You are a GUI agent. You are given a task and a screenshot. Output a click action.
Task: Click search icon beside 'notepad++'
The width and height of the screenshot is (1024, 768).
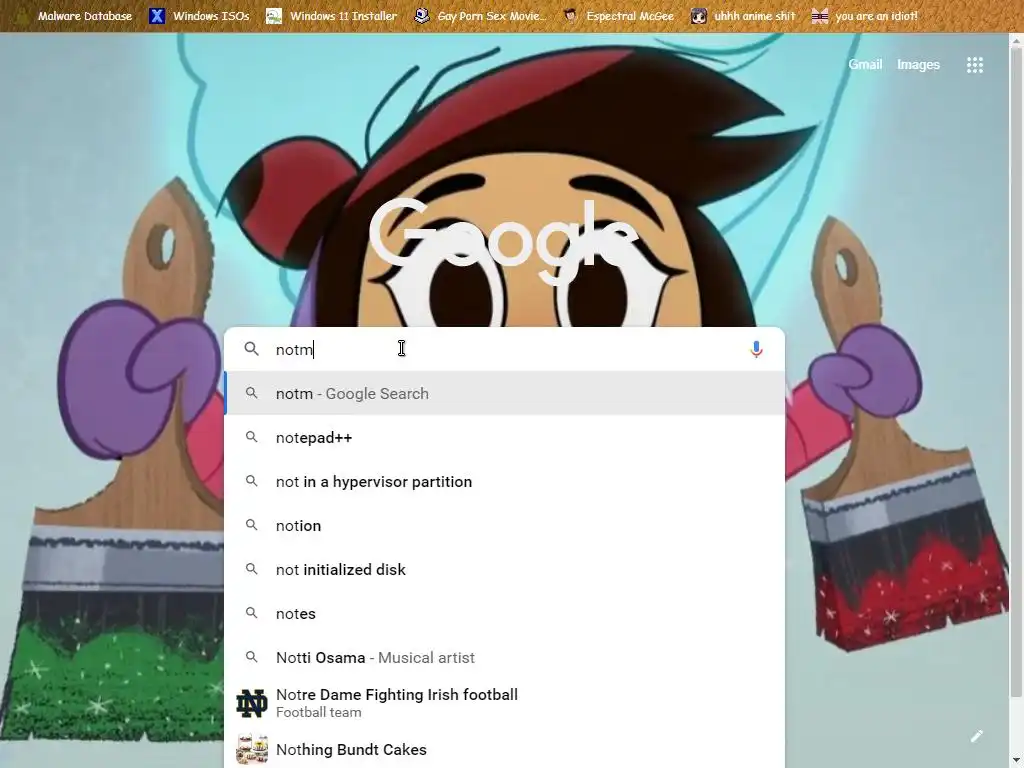[251, 437]
